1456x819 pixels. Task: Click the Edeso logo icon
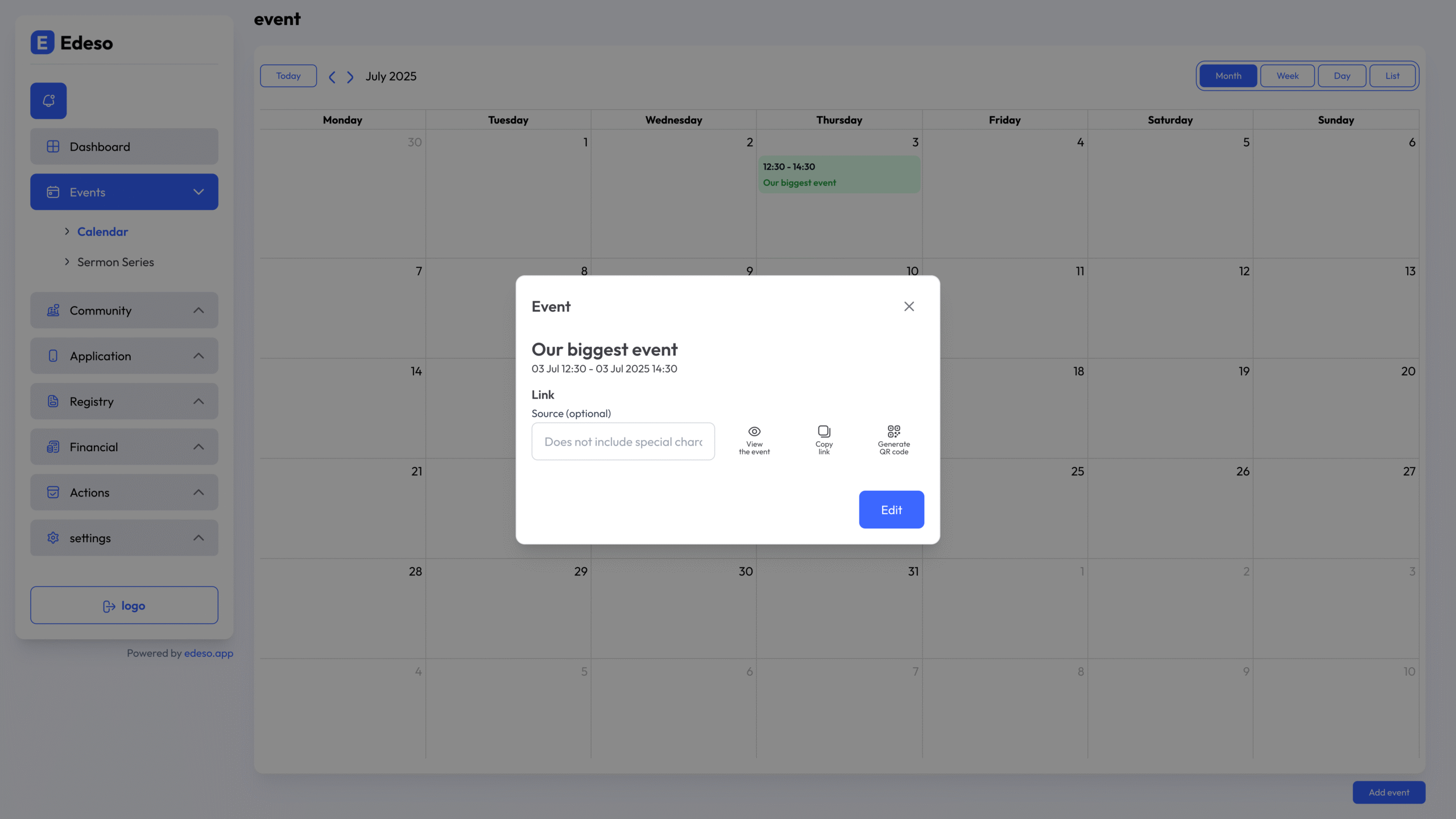(43, 43)
